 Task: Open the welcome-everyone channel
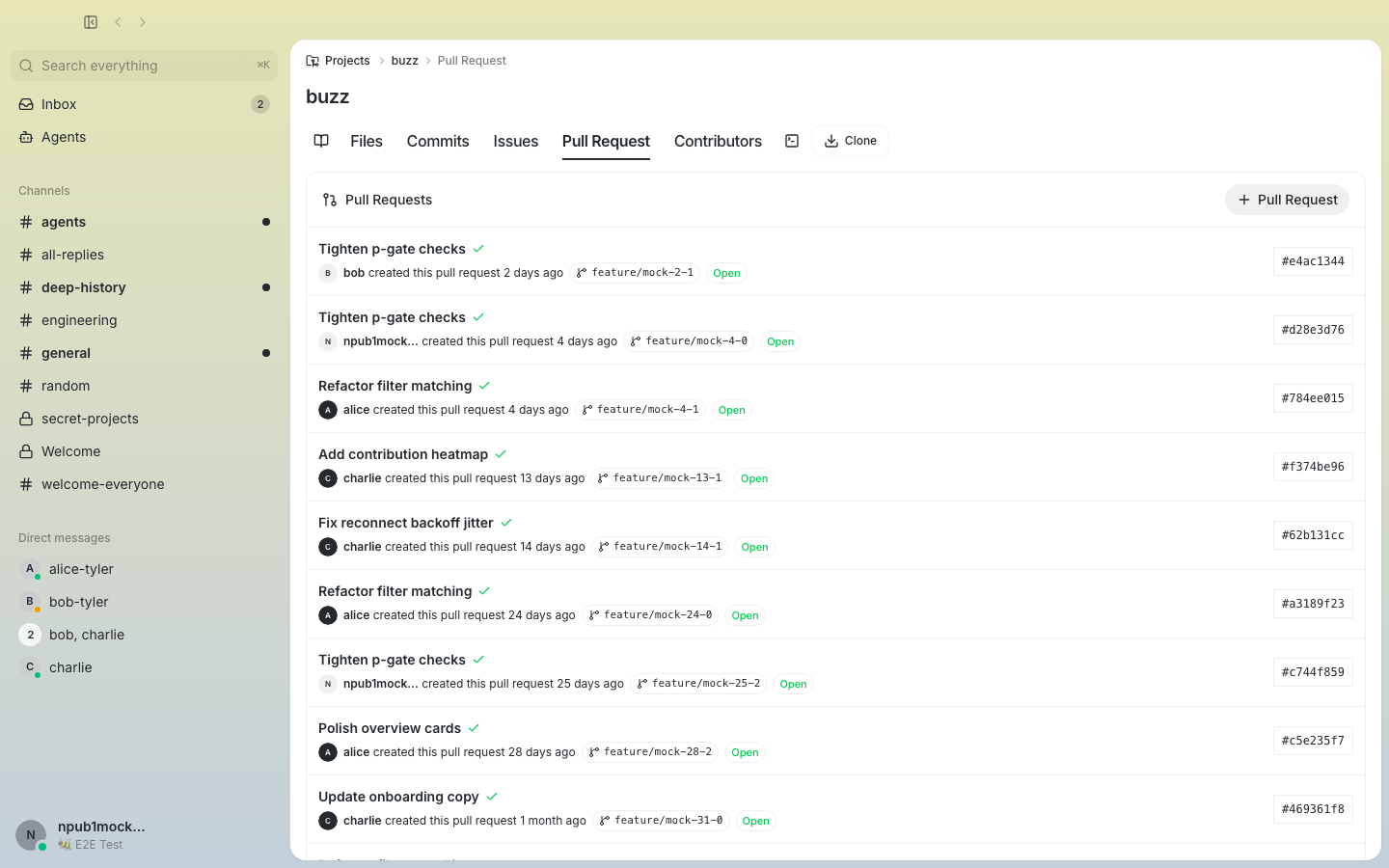click(x=145, y=484)
